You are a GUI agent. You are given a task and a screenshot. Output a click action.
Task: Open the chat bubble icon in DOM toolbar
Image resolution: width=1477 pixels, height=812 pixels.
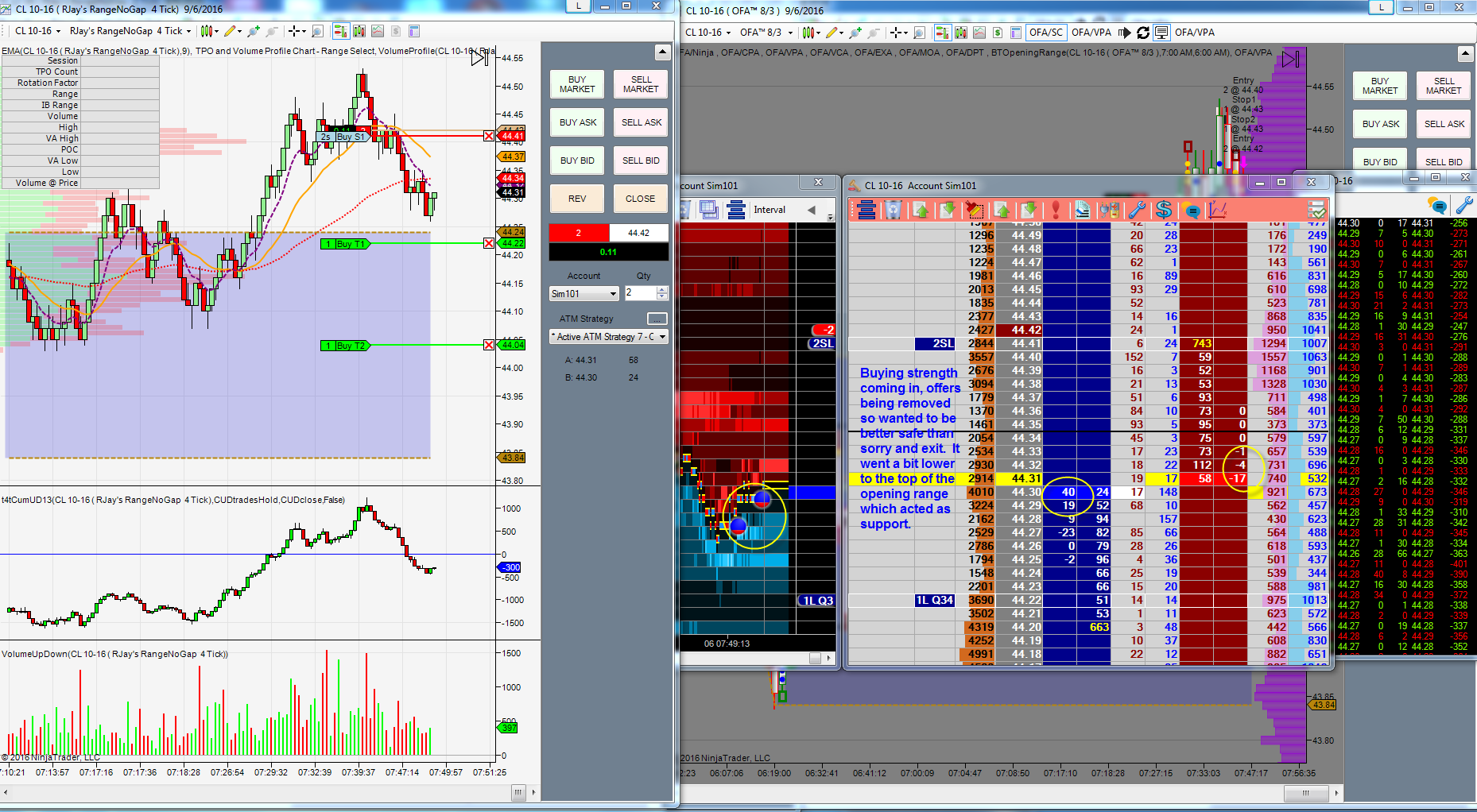pyautogui.click(x=1191, y=210)
